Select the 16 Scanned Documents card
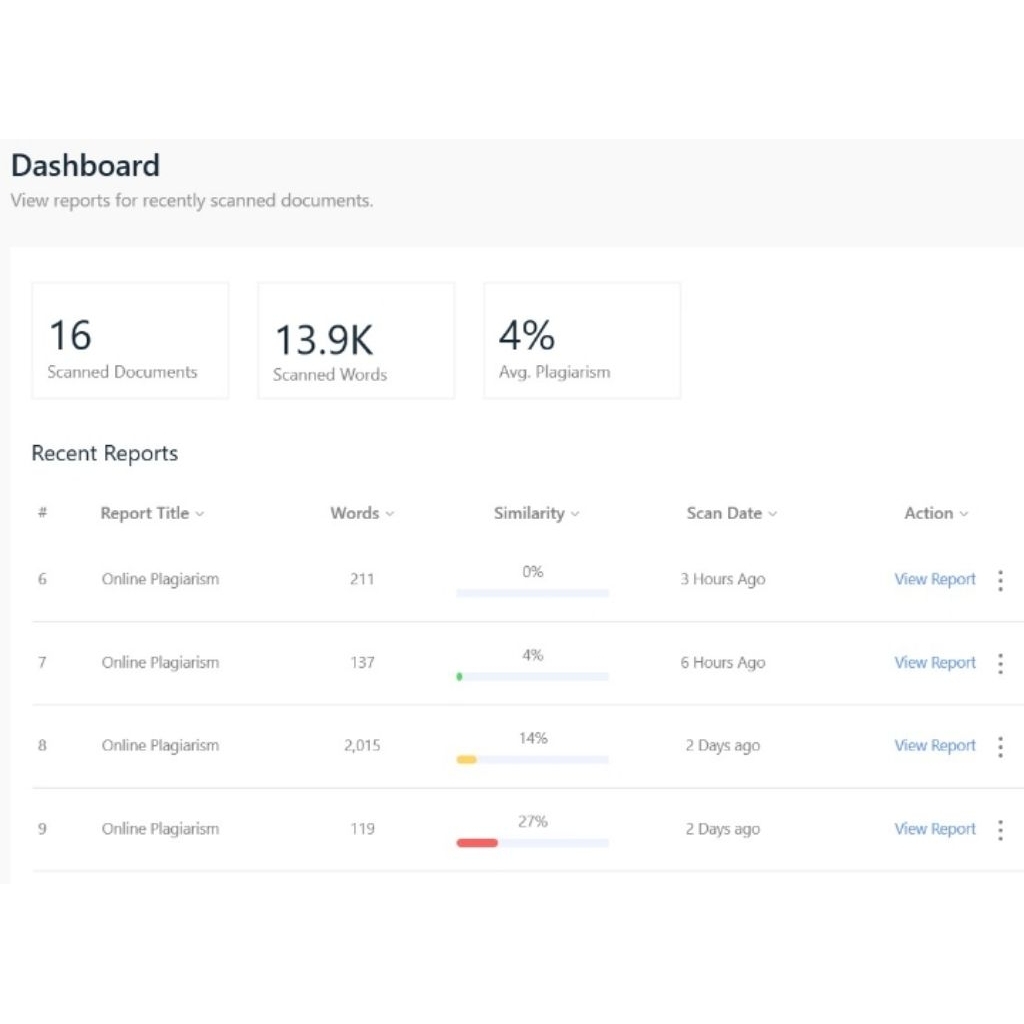The height and width of the screenshot is (1024, 1024). point(130,340)
